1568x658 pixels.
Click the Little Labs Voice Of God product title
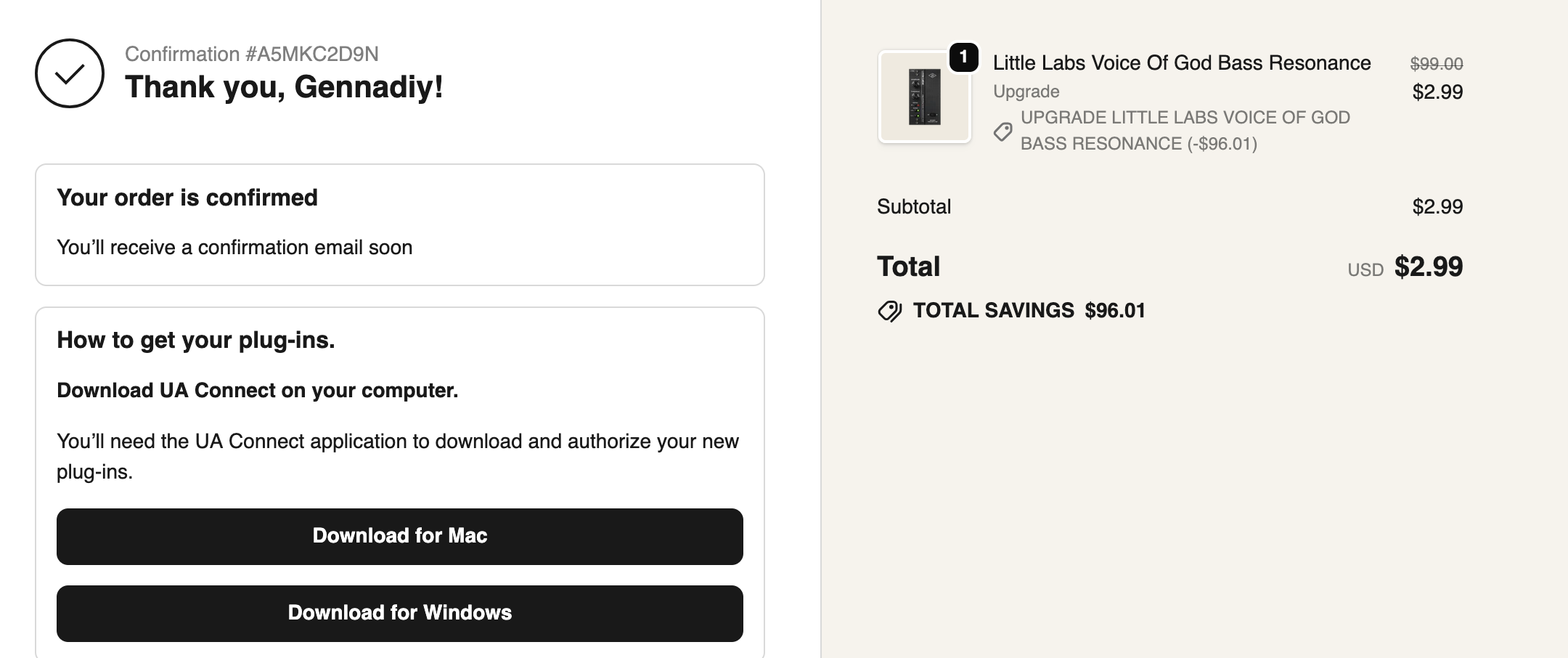[1181, 63]
